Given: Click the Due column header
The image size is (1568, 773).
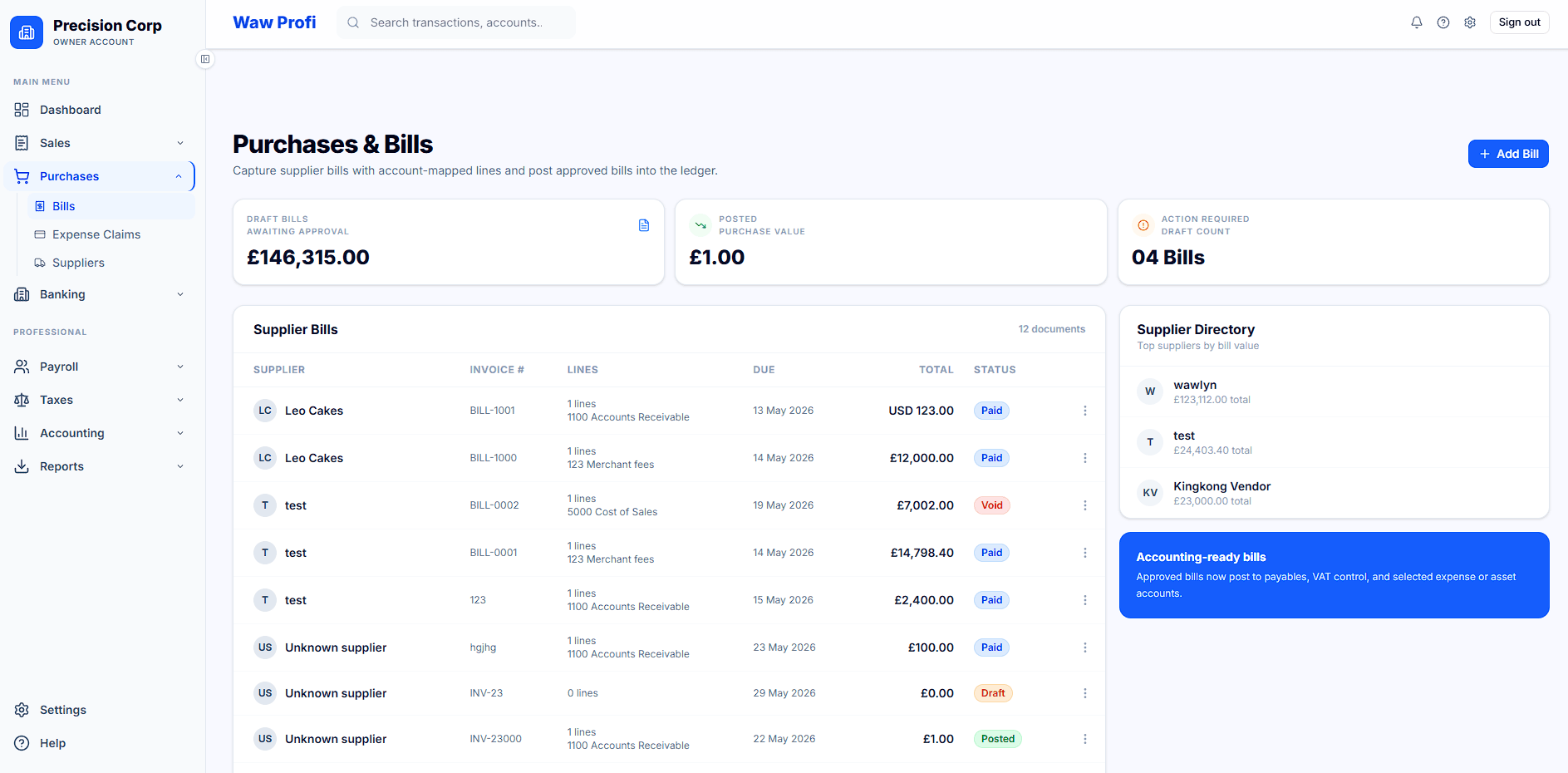Looking at the screenshot, I should click(764, 370).
